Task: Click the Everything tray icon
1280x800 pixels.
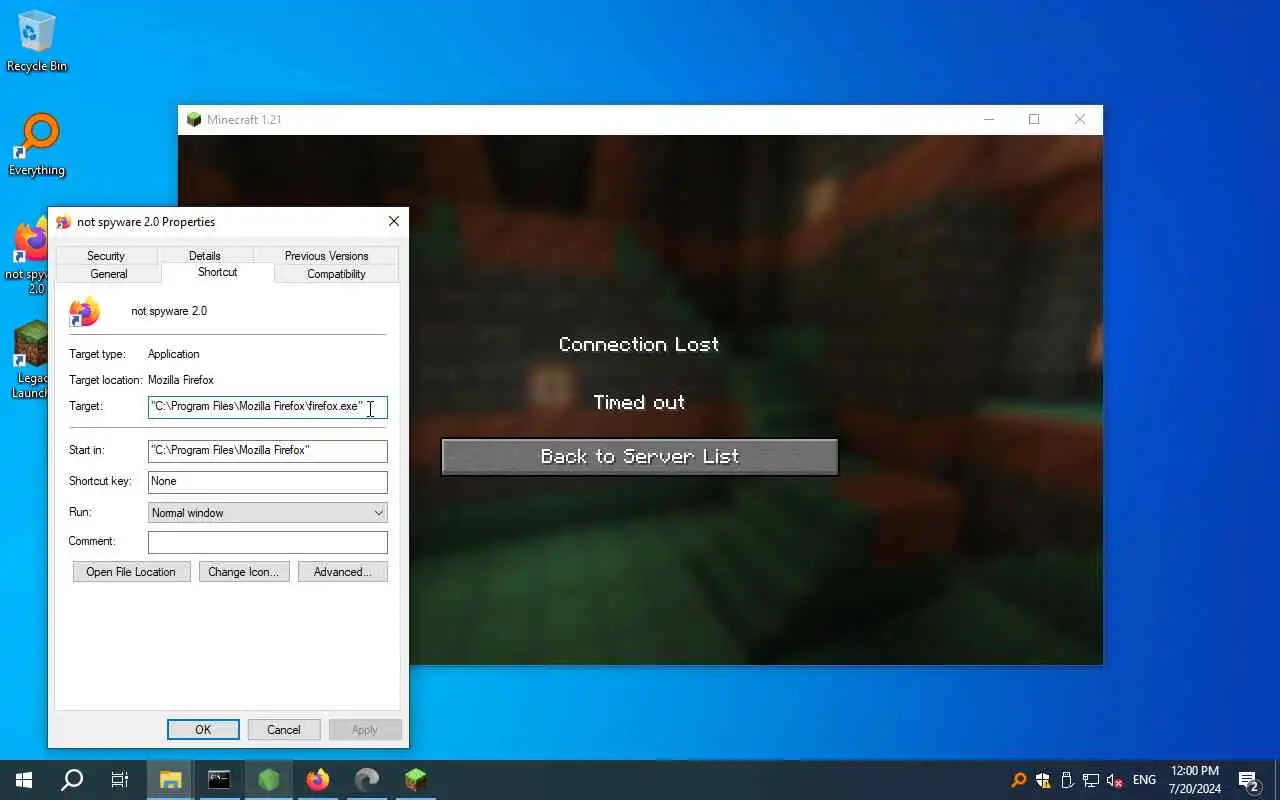Action: [1019, 780]
